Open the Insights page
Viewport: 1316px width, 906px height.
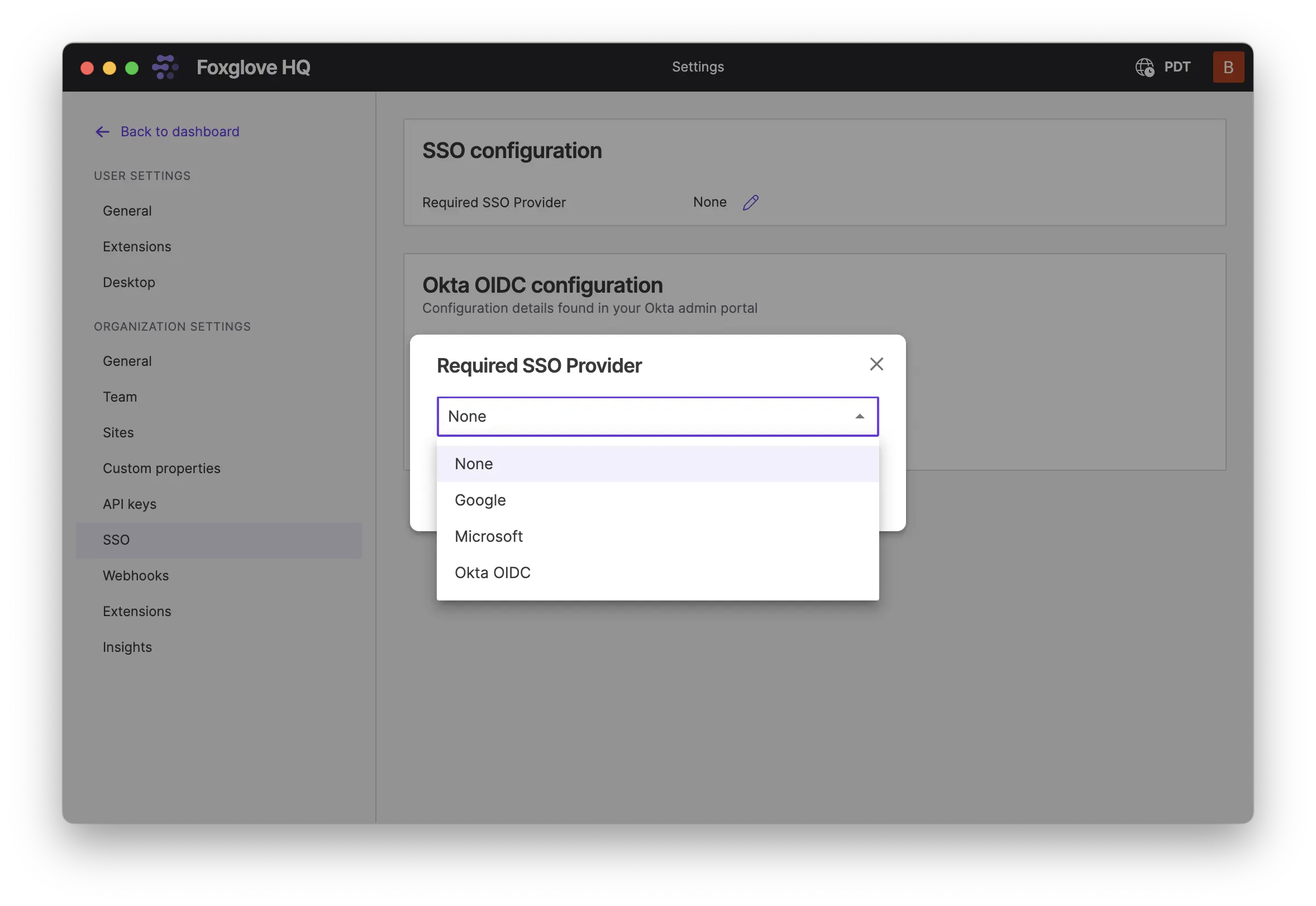pos(127,648)
